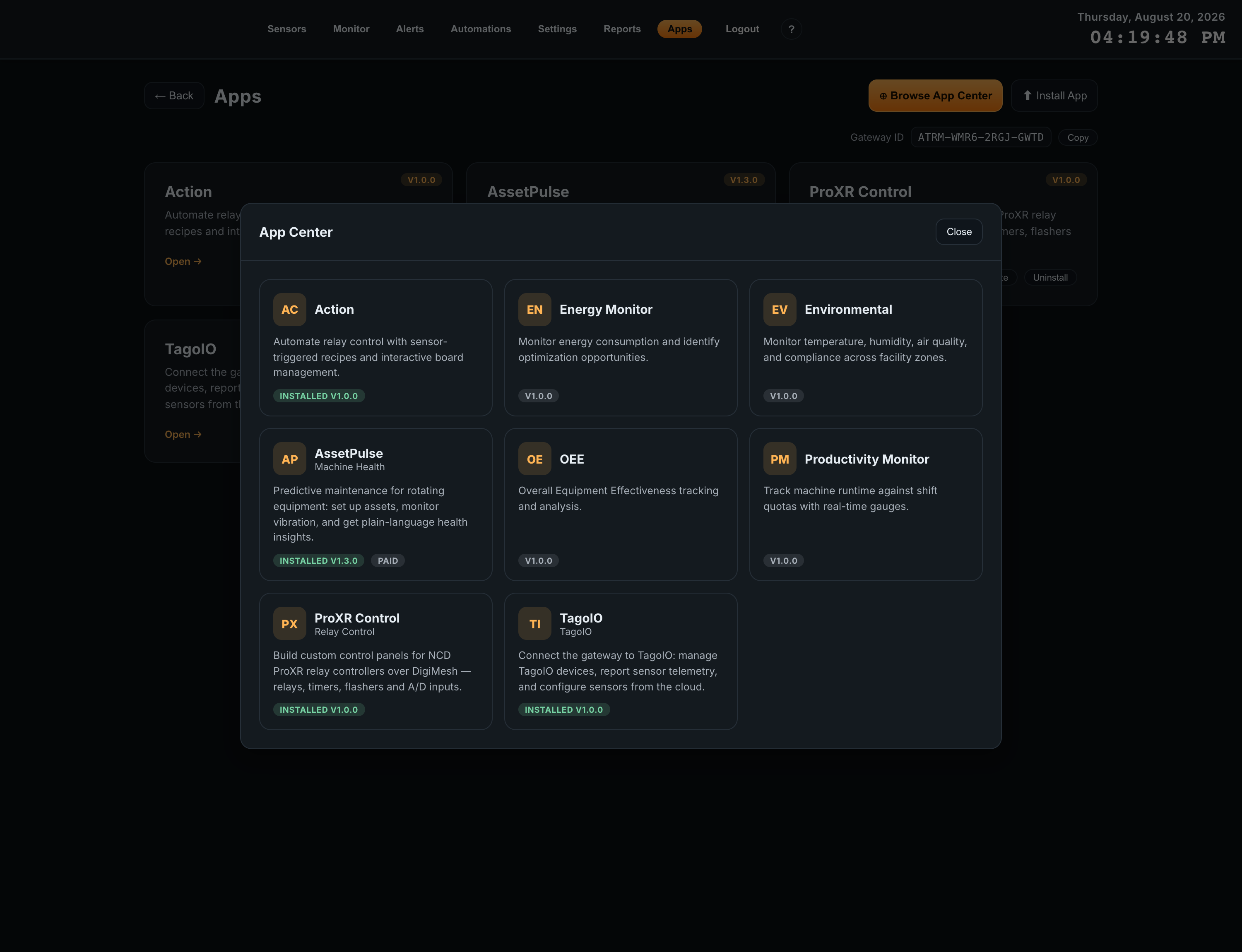
Task: Click the 'Gateway ID' label
Action: point(876,138)
